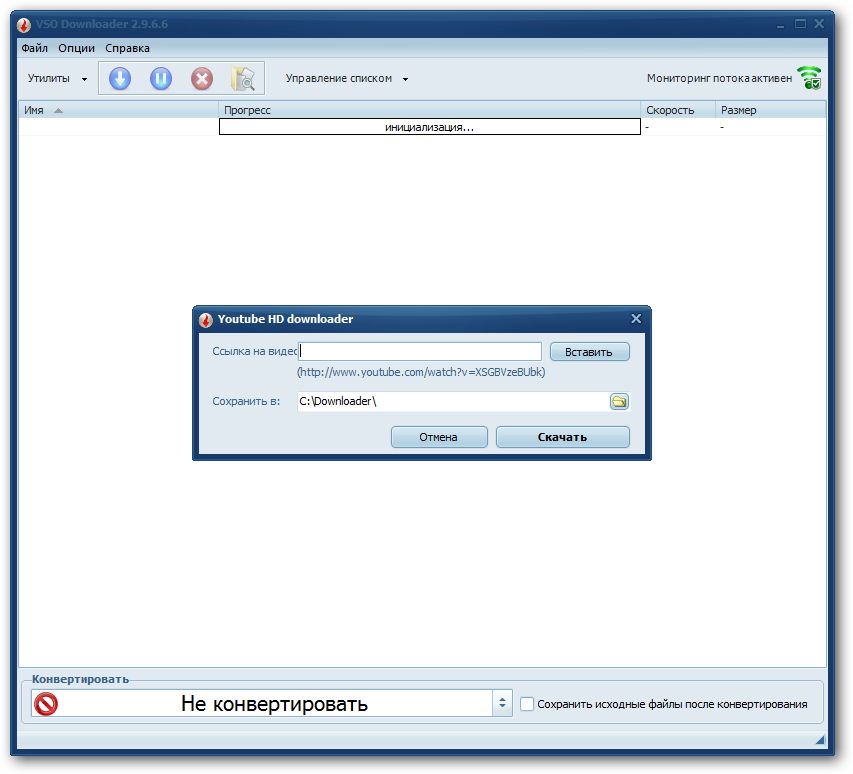The image size is (853, 774).
Task: Click the save path field C:\Downloader\
Action: (x=453, y=401)
